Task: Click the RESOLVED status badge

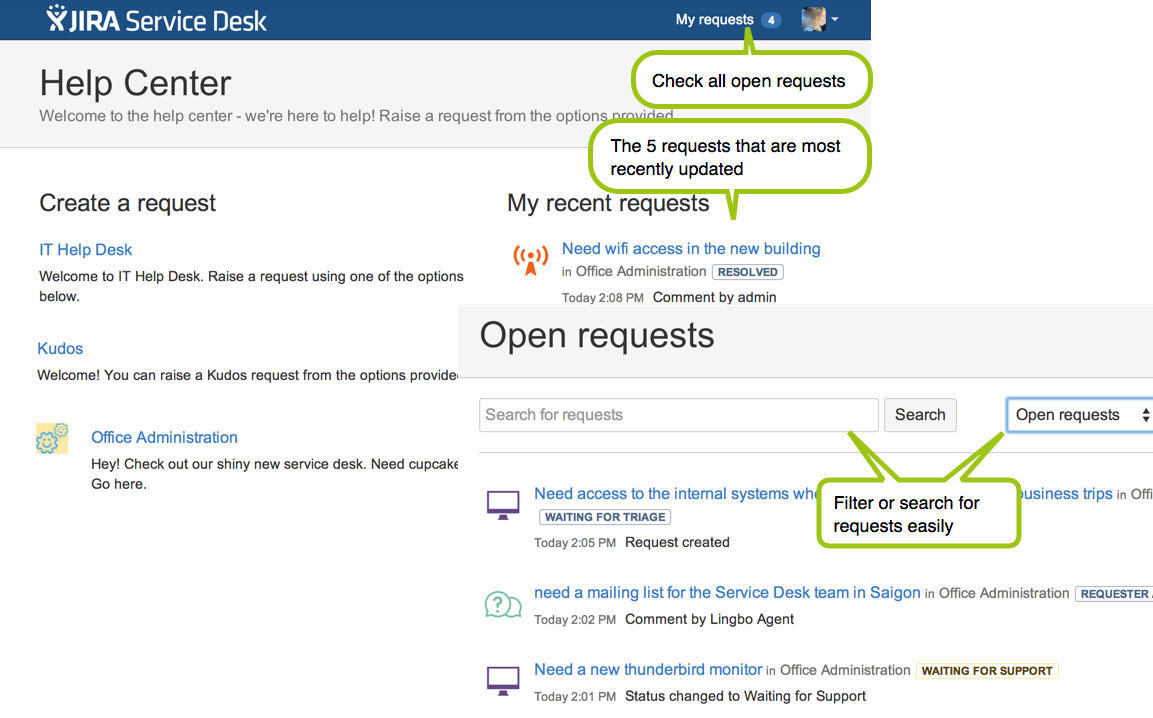Action: click(747, 272)
